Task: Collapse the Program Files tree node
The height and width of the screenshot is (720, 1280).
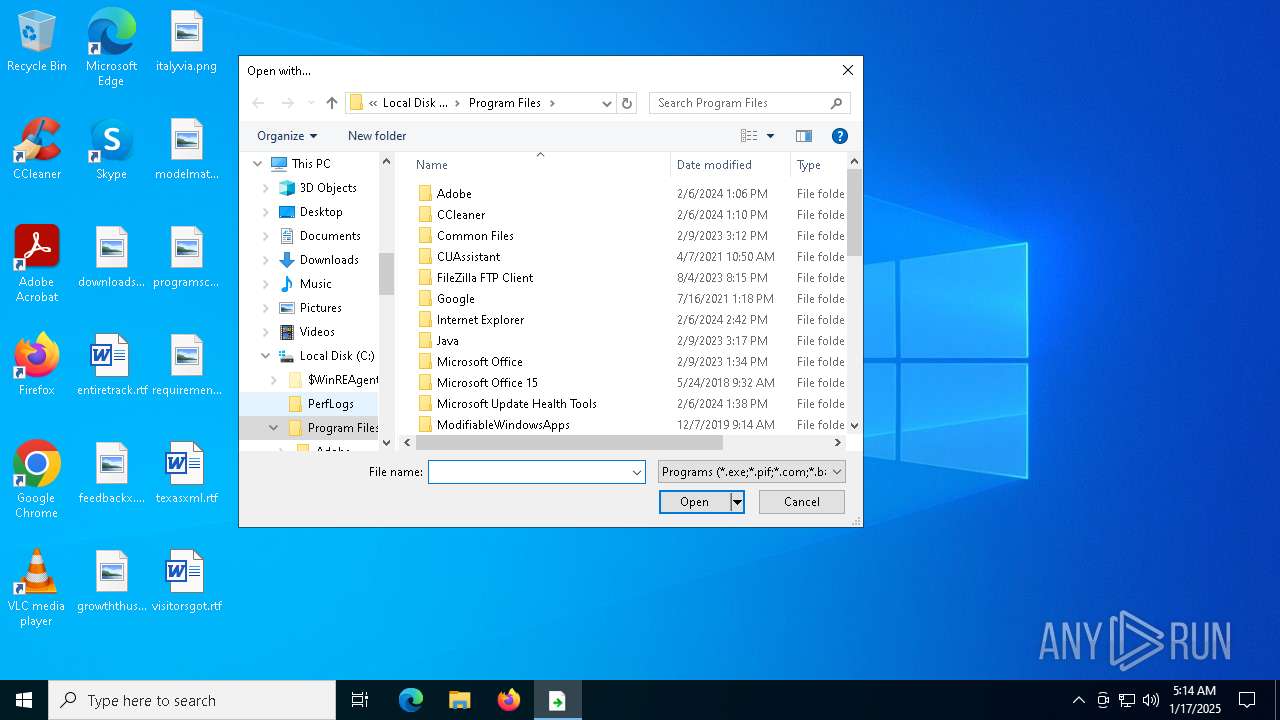Action: [274, 428]
